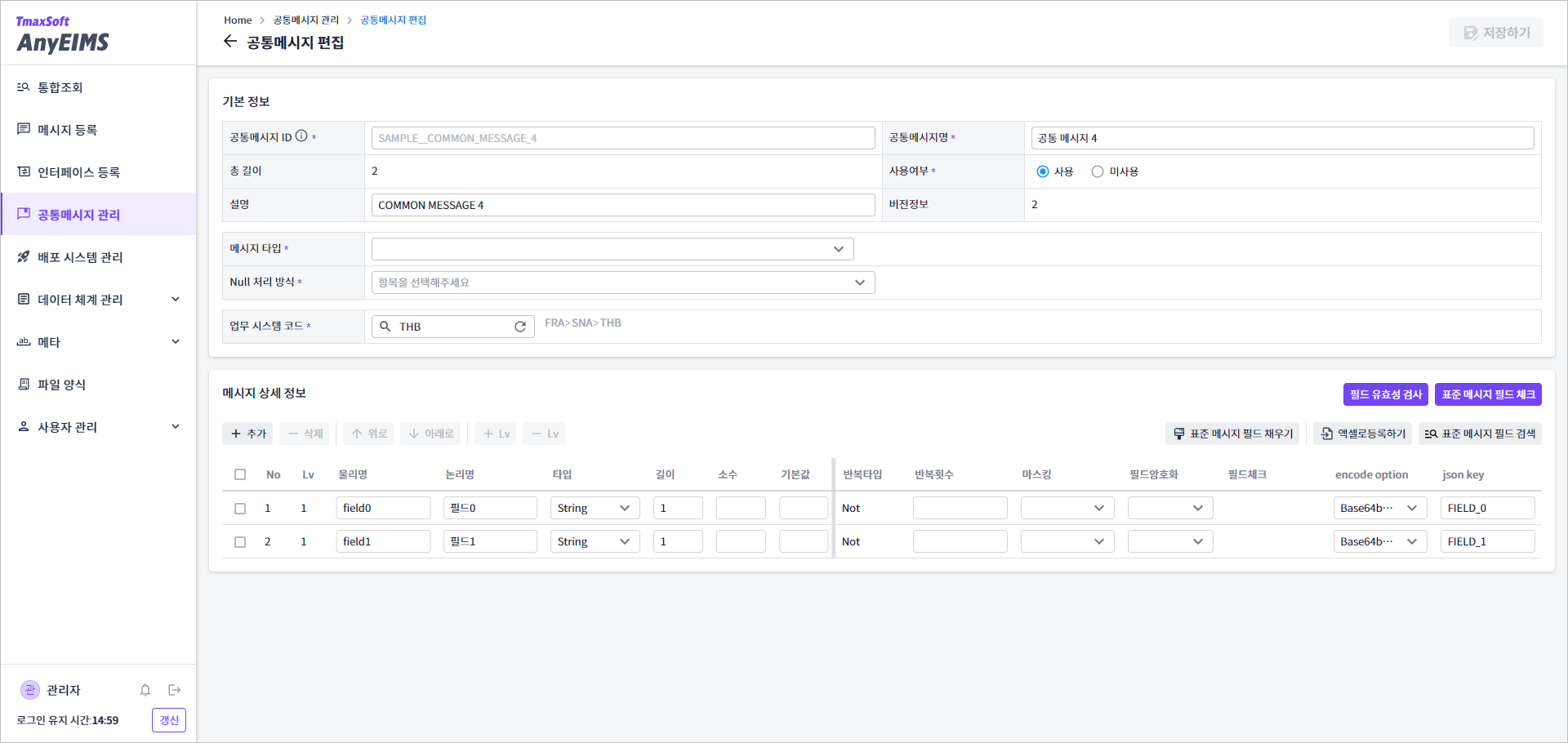Click the 물리명 input containing field0
The height and width of the screenshot is (743, 1568).
(x=383, y=508)
